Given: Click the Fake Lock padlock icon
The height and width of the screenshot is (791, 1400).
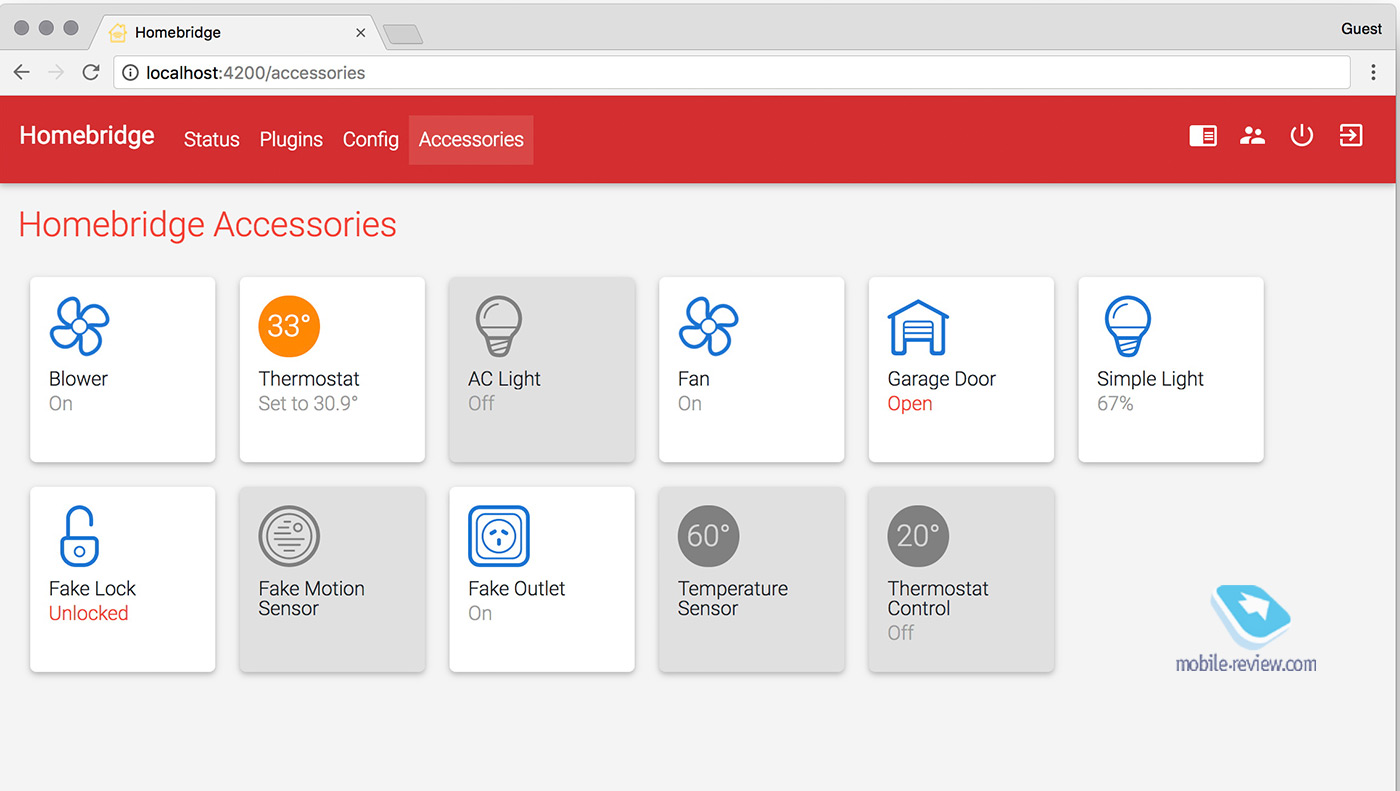Looking at the screenshot, I should point(79,536).
